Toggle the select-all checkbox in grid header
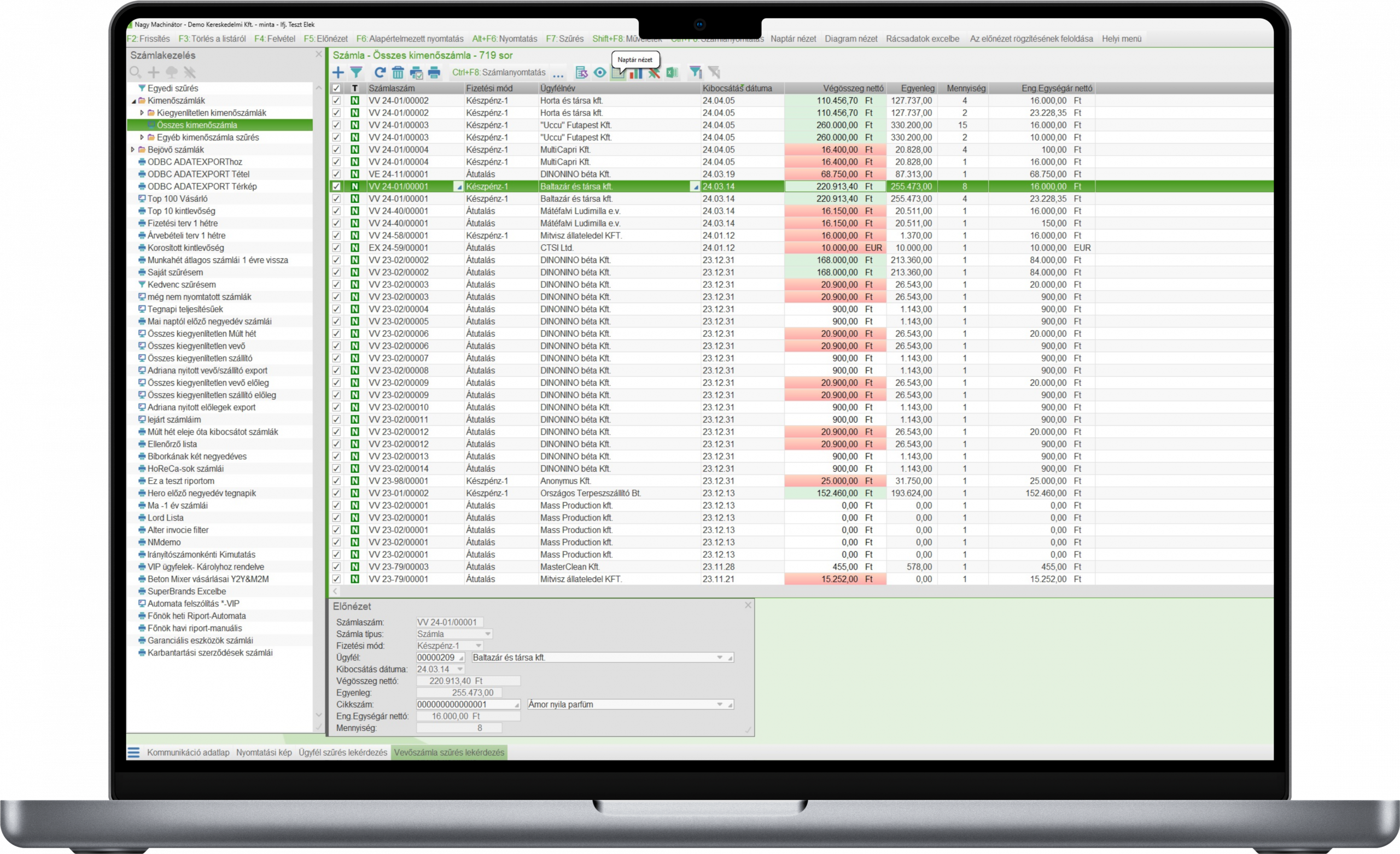The image size is (1400, 854). coord(336,88)
